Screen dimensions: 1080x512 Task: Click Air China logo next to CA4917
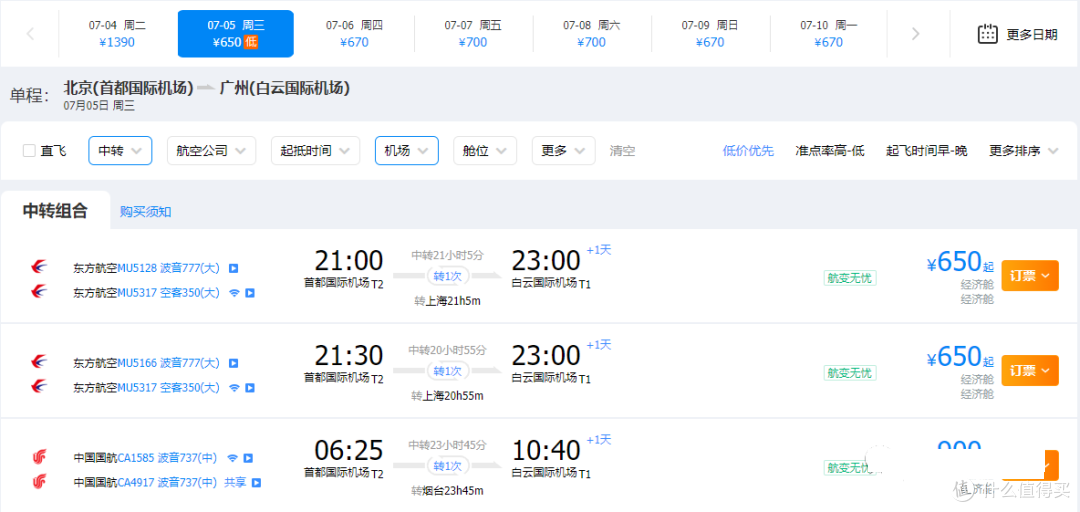[x=39, y=482]
